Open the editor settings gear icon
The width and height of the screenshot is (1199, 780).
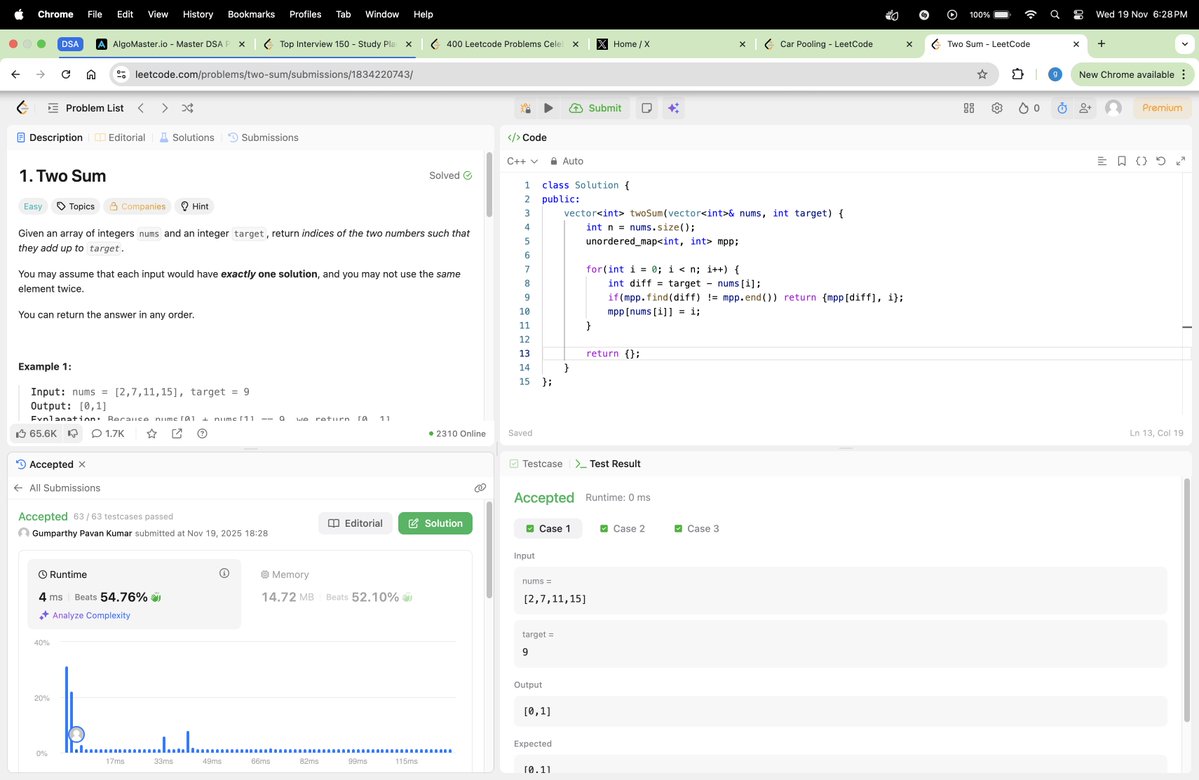(x=997, y=108)
